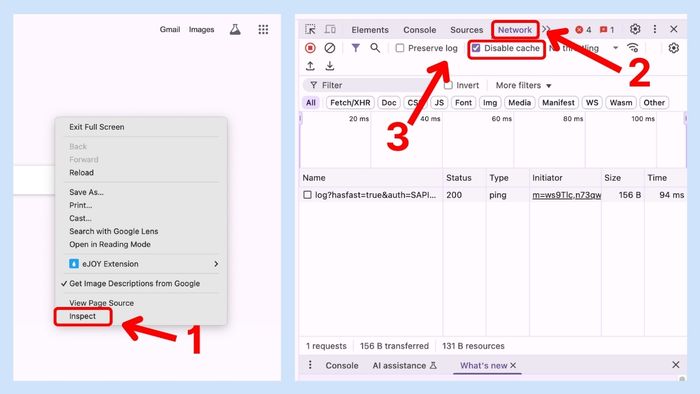Choose Save As... menu item
The image size is (700, 394).
click(86, 192)
